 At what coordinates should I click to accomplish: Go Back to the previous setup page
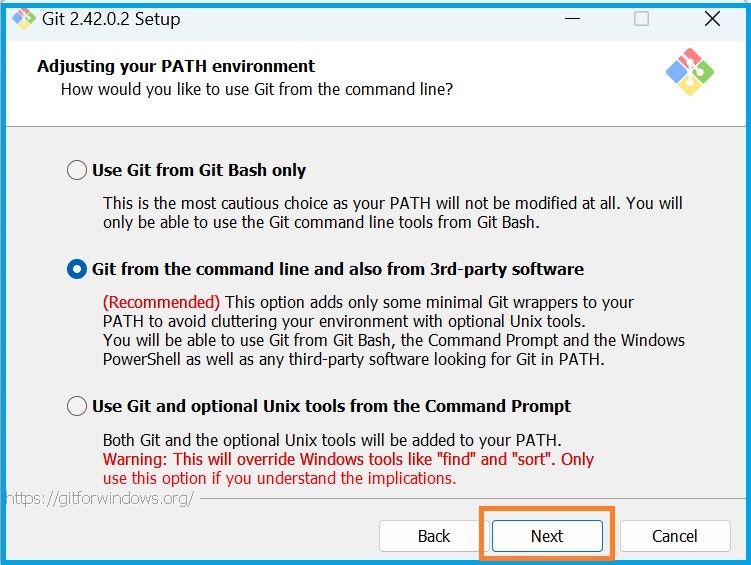(434, 536)
